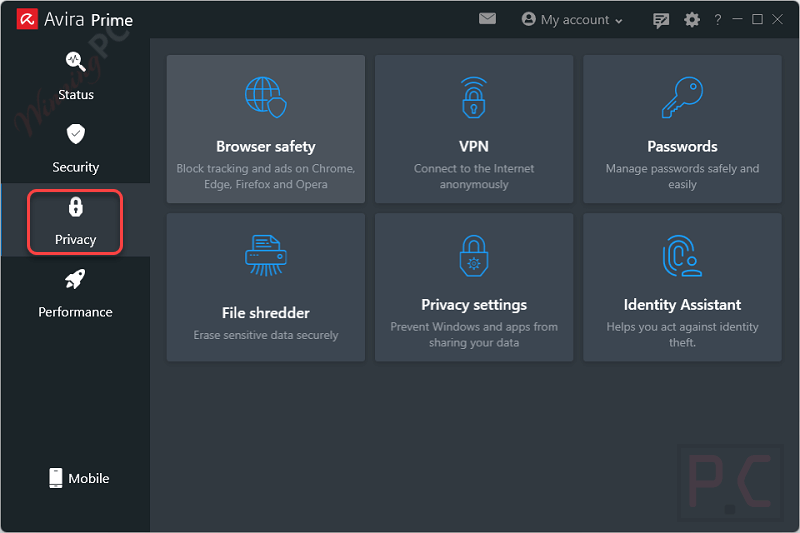Viewport: 800px width, 533px height.
Task: Select the Privacy sidebar tab
Action: (75, 221)
